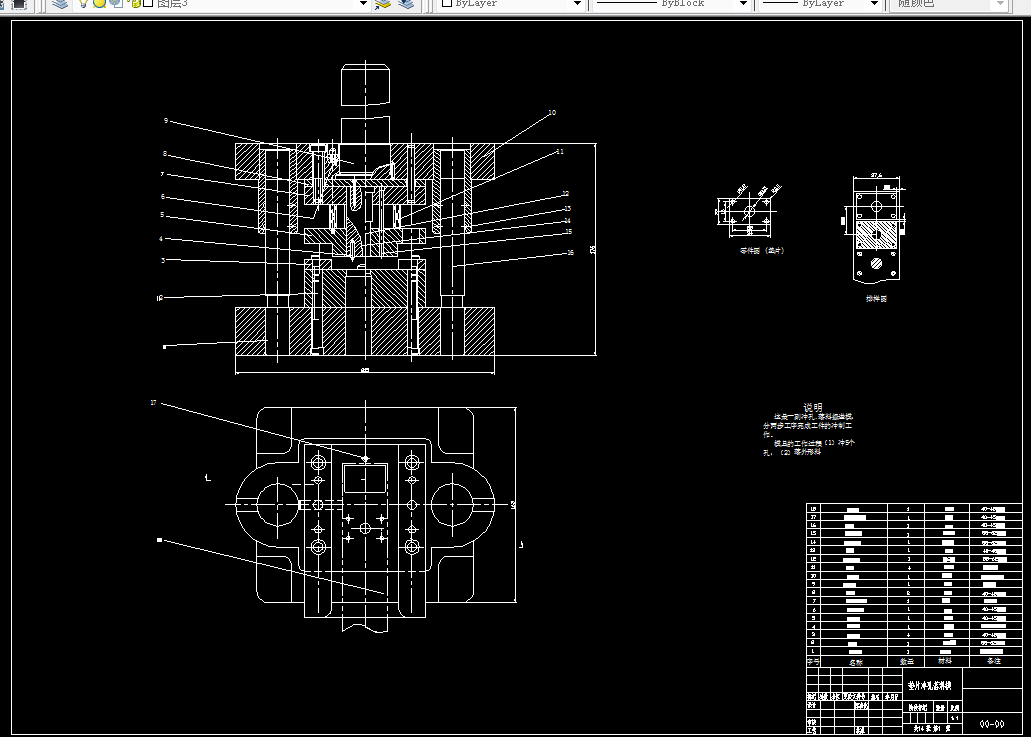Select balloon number 11 label
1031x737 pixels.
pyautogui.click(x=560, y=152)
